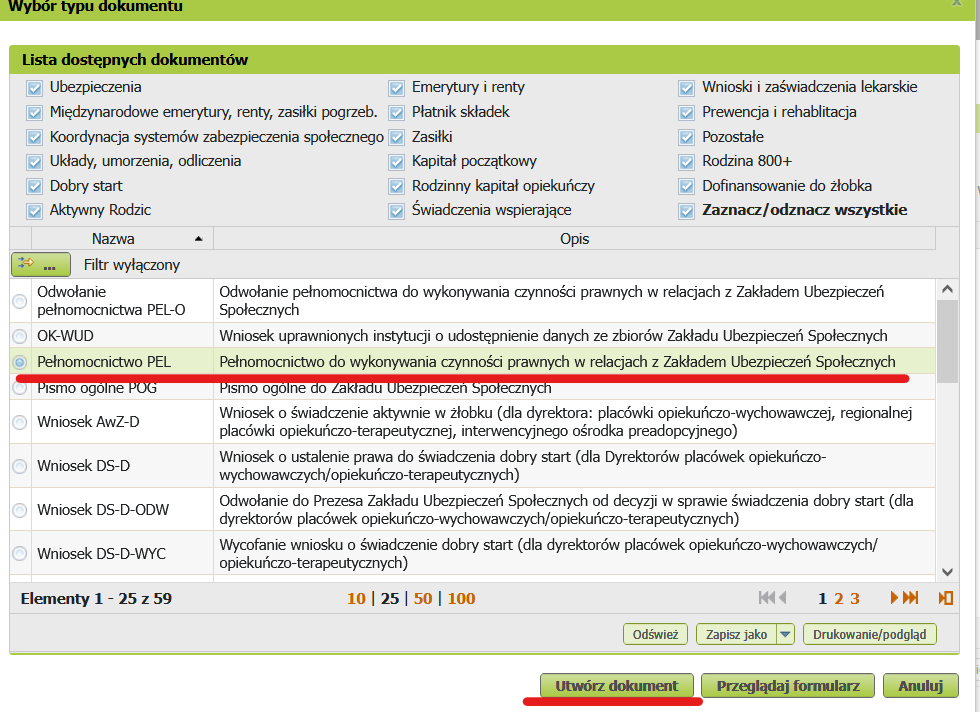Select the Wniosek DS-D-ODW radio button
This screenshot has height=712, width=980.
click(20, 510)
